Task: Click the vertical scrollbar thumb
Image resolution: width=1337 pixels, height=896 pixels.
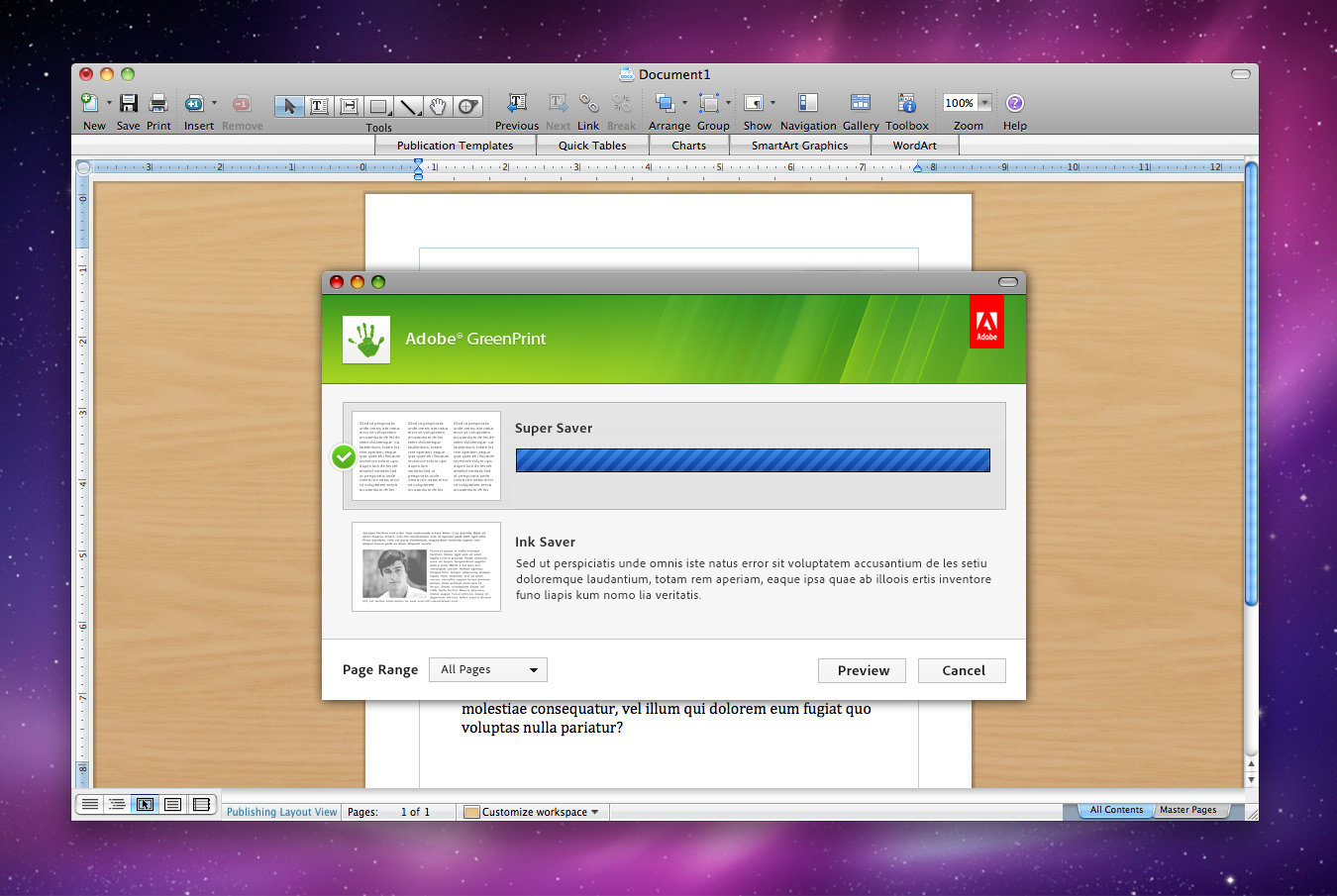Action: (1251, 383)
